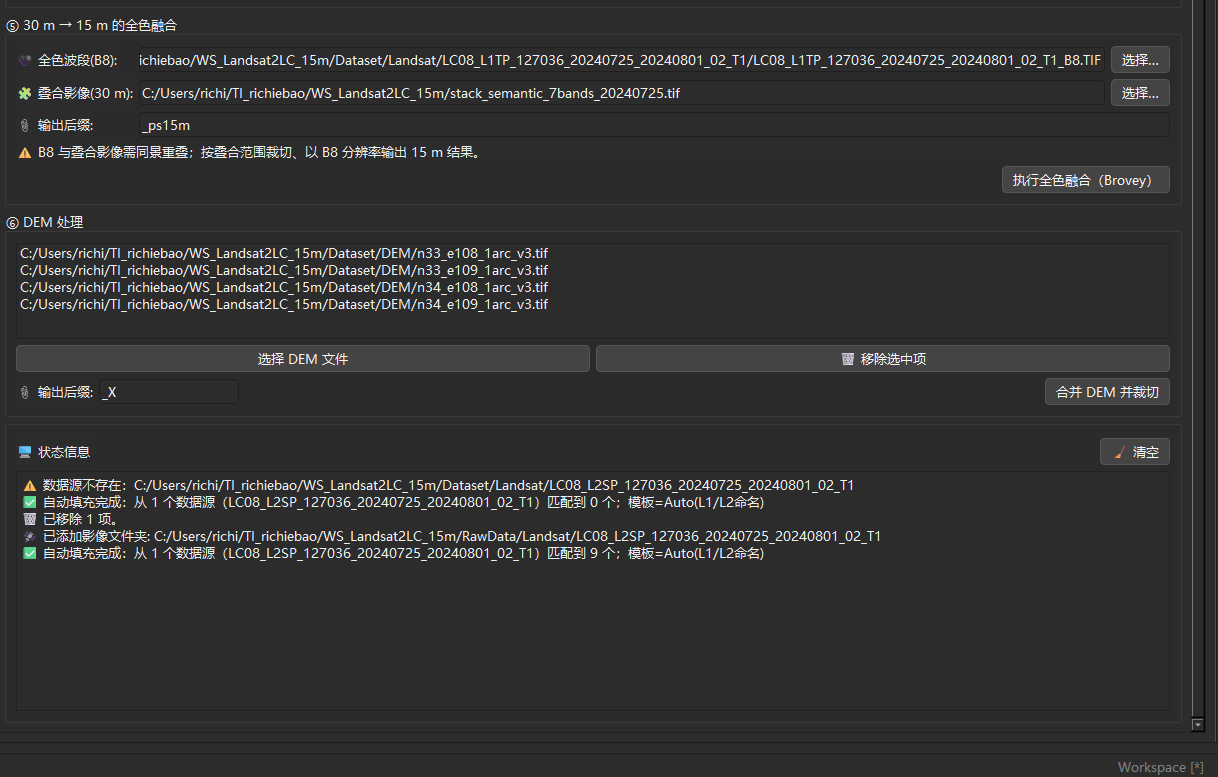This screenshot has height=777, width=1218.
Task: Click the warning icon on the 数据源不存在 log line
Action: [x=30, y=485]
